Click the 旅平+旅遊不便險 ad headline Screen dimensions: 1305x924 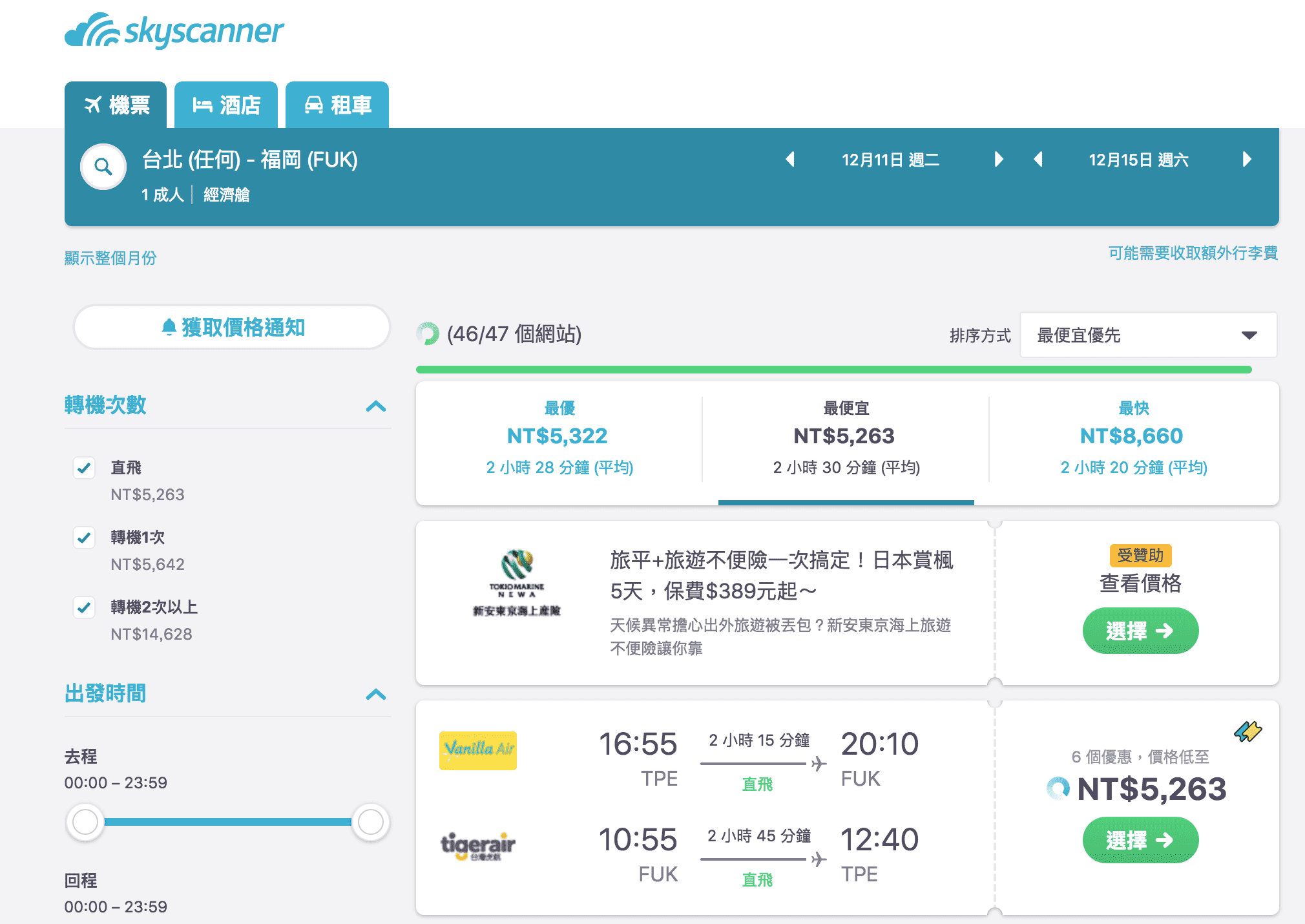point(781,575)
